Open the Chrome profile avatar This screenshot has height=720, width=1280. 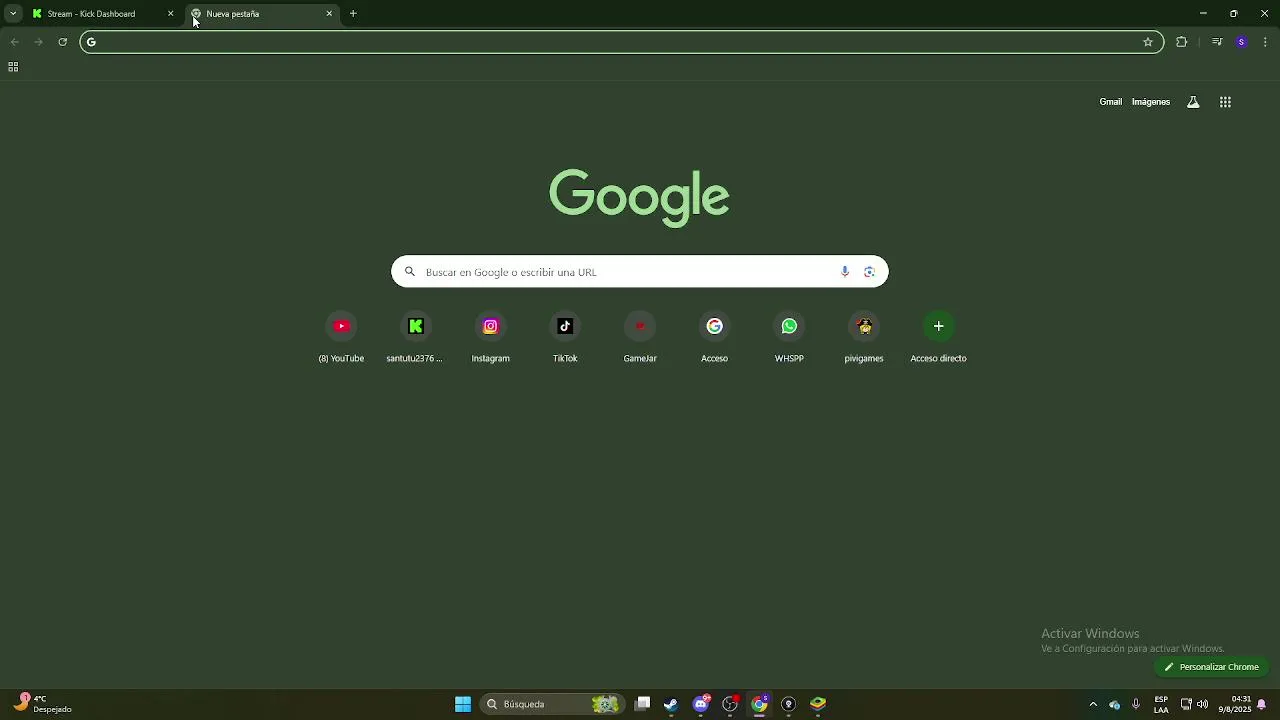[1241, 42]
